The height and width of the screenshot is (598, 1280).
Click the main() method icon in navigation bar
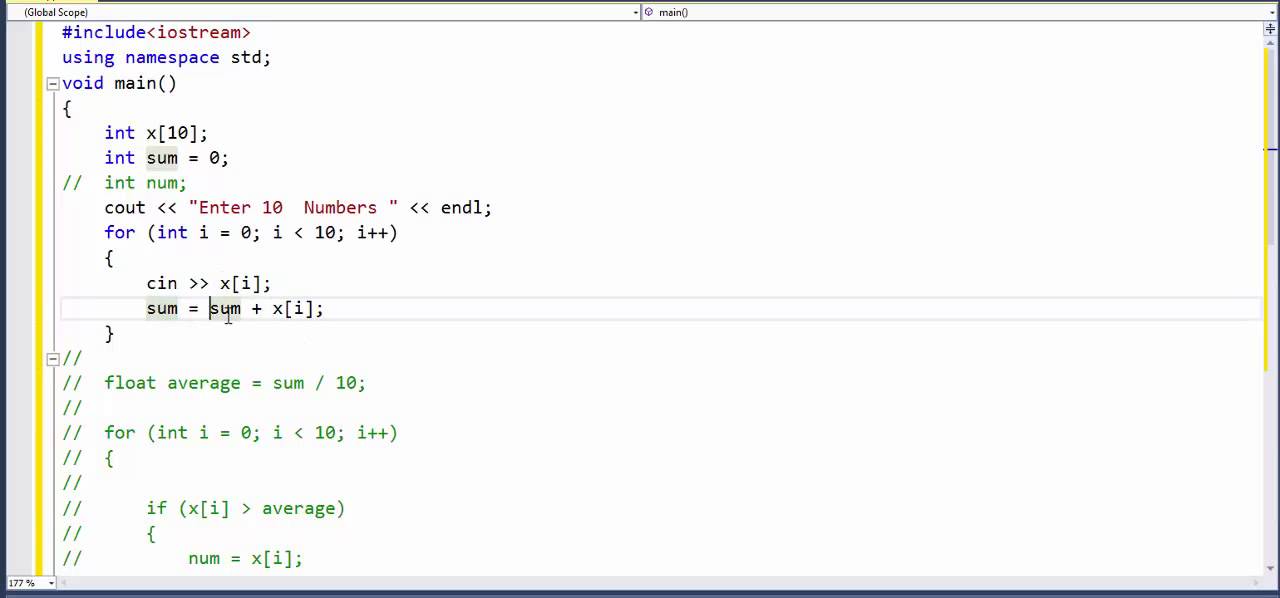649,12
